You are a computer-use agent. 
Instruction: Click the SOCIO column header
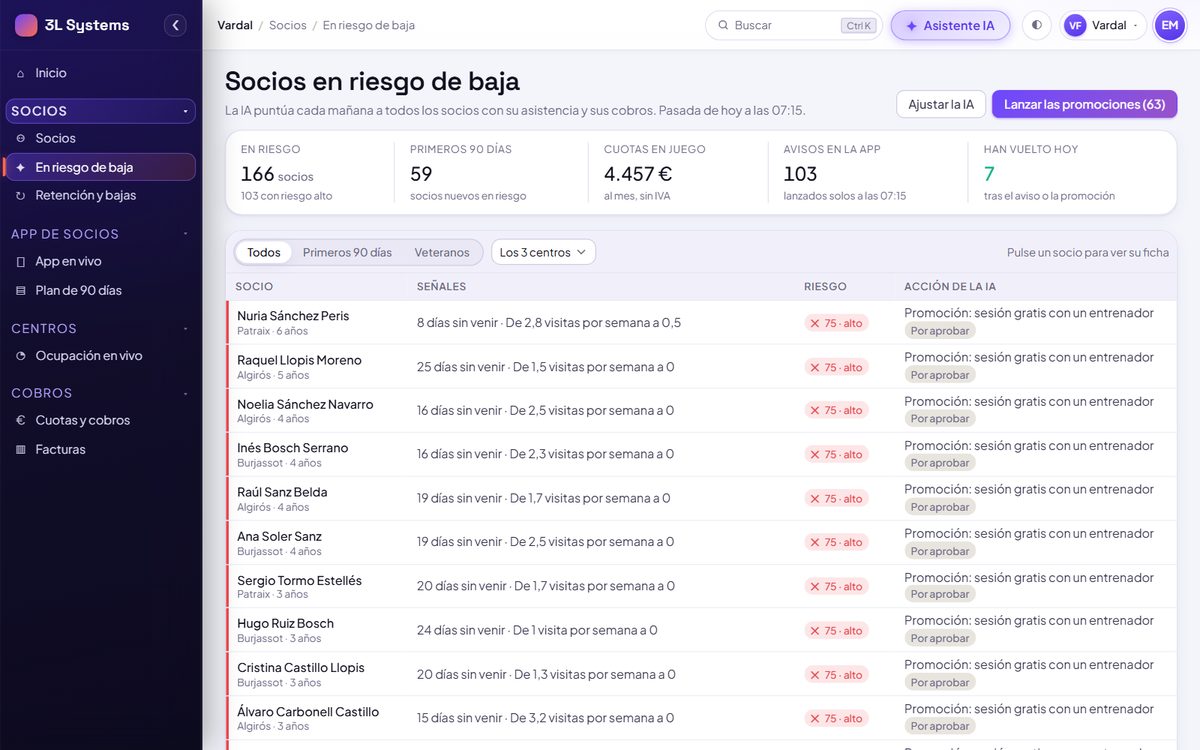click(x=254, y=287)
